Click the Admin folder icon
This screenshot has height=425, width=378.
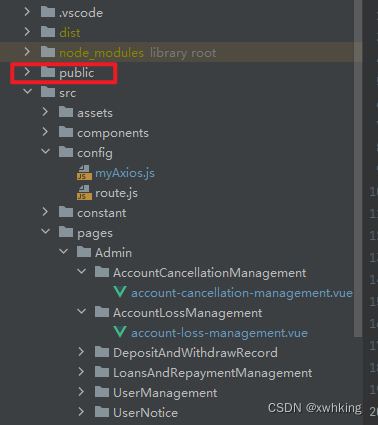pyautogui.click(x=84, y=252)
